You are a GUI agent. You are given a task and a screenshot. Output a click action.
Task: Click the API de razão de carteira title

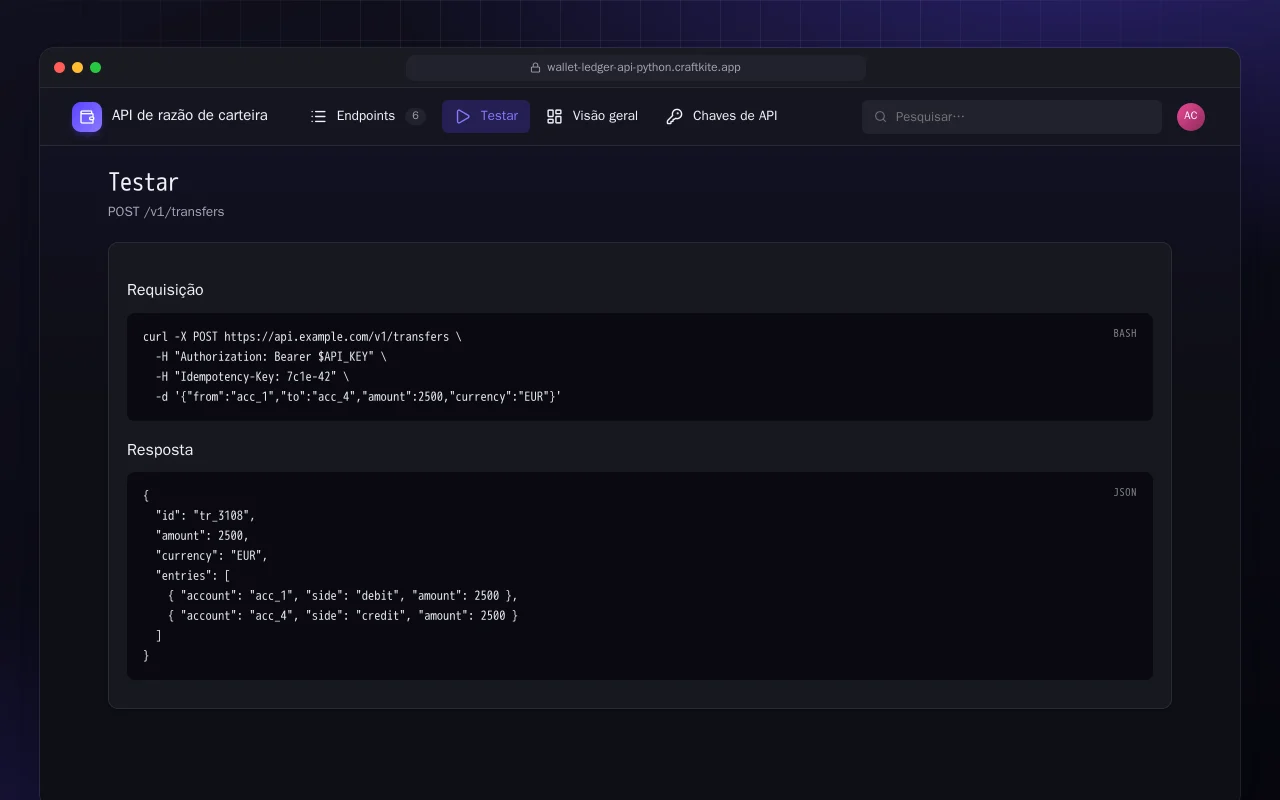(x=190, y=116)
